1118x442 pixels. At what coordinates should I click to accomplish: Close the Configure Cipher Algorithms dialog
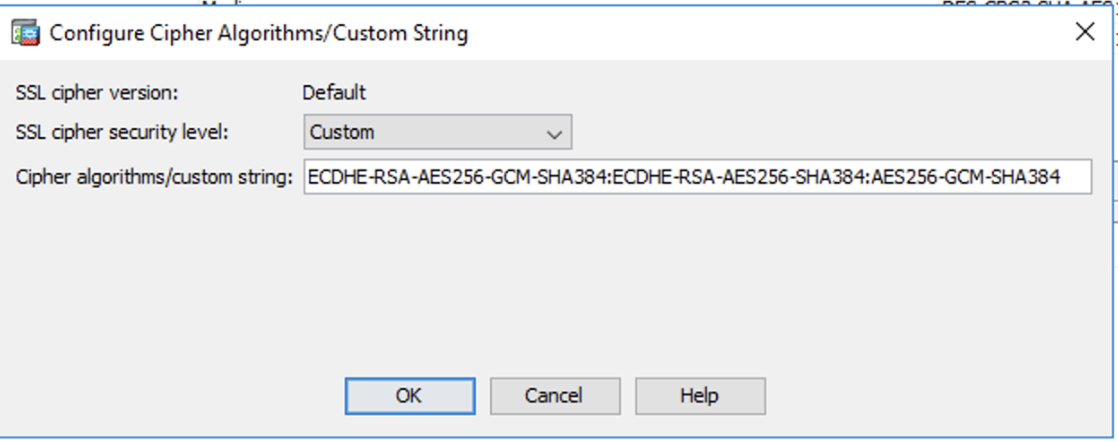pyautogui.click(x=1084, y=33)
